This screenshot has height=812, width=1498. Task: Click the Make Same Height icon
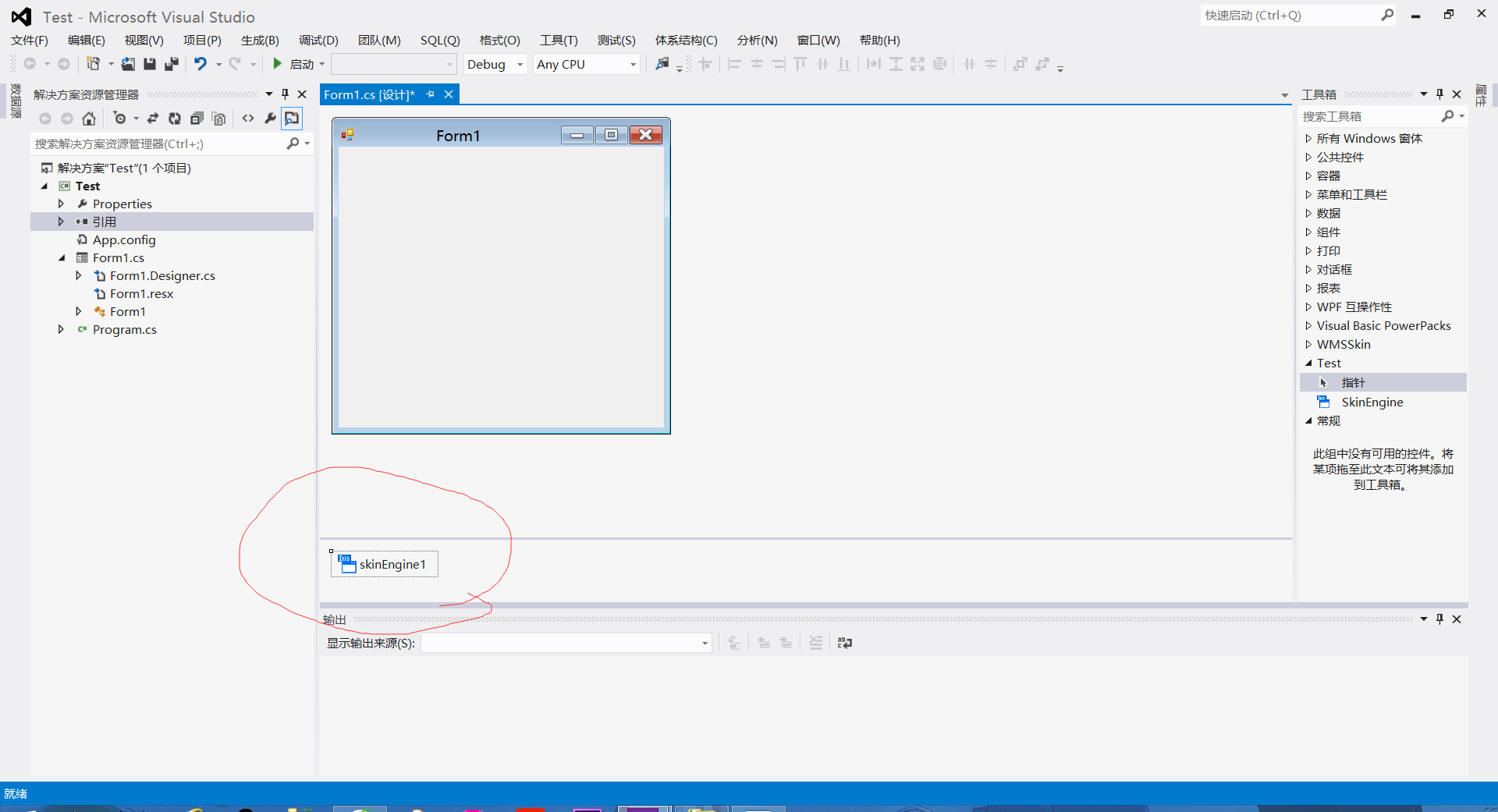896,64
